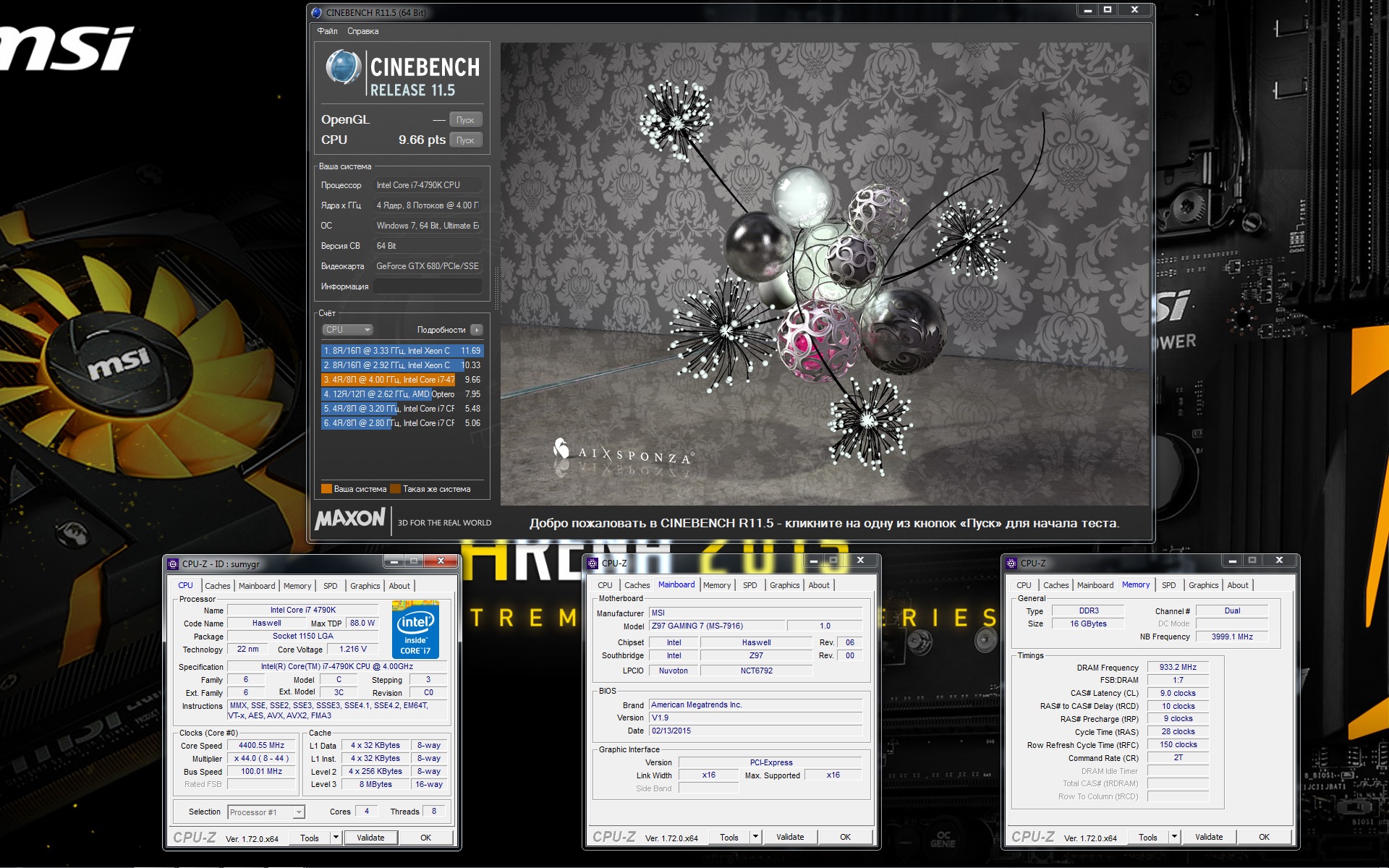
Task: Click Validate in sumygr CPU-Z window
Action: 370,838
